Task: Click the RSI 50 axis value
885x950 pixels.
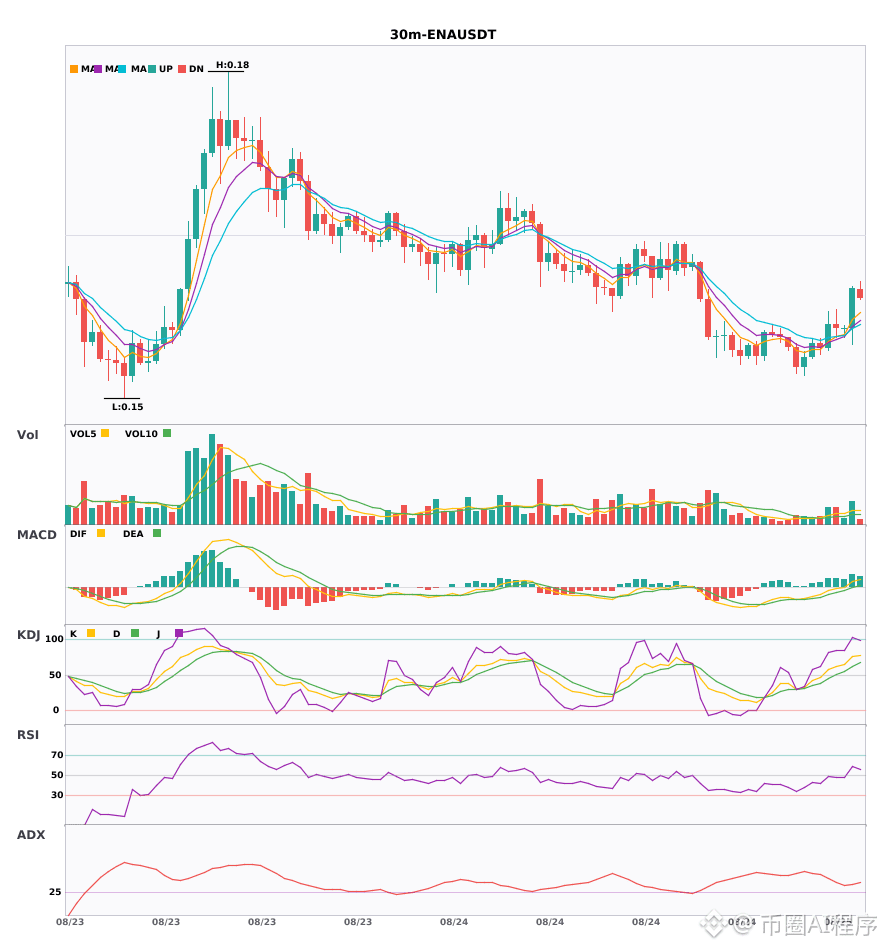Action: pos(57,775)
